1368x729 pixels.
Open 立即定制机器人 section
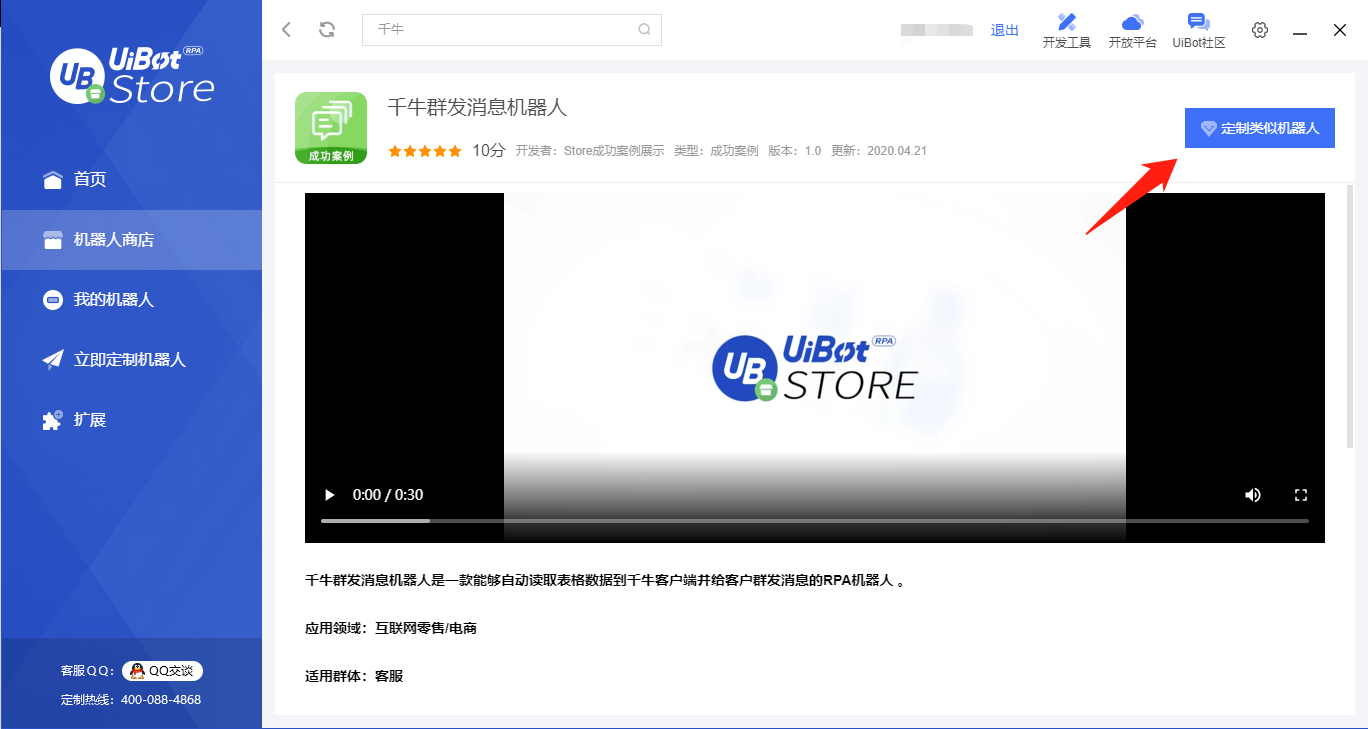pyautogui.click(x=113, y=359)
